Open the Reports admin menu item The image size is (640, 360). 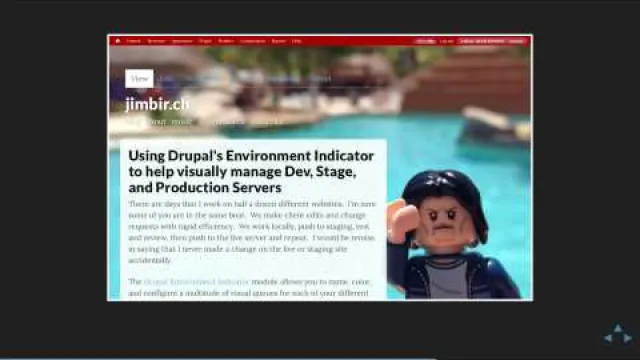pos(278,41)
